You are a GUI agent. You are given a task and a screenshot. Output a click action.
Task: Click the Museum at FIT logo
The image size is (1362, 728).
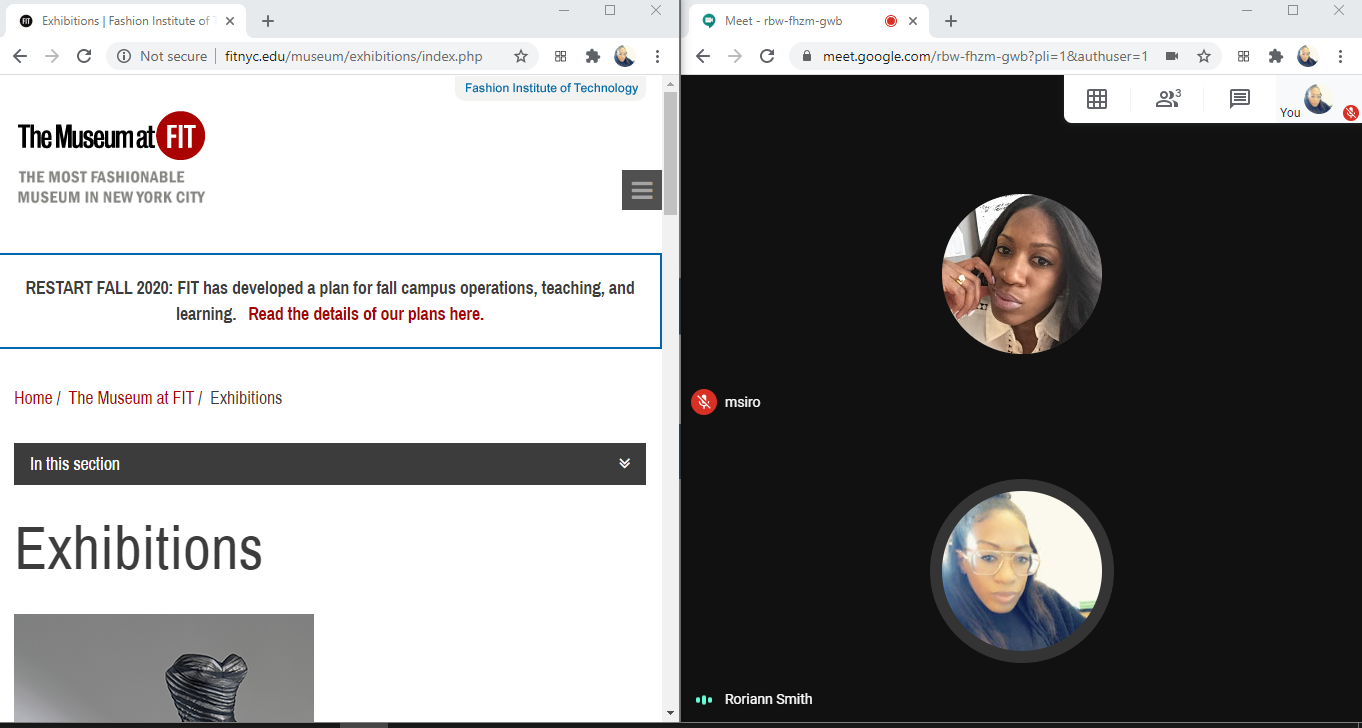(111, 135)
